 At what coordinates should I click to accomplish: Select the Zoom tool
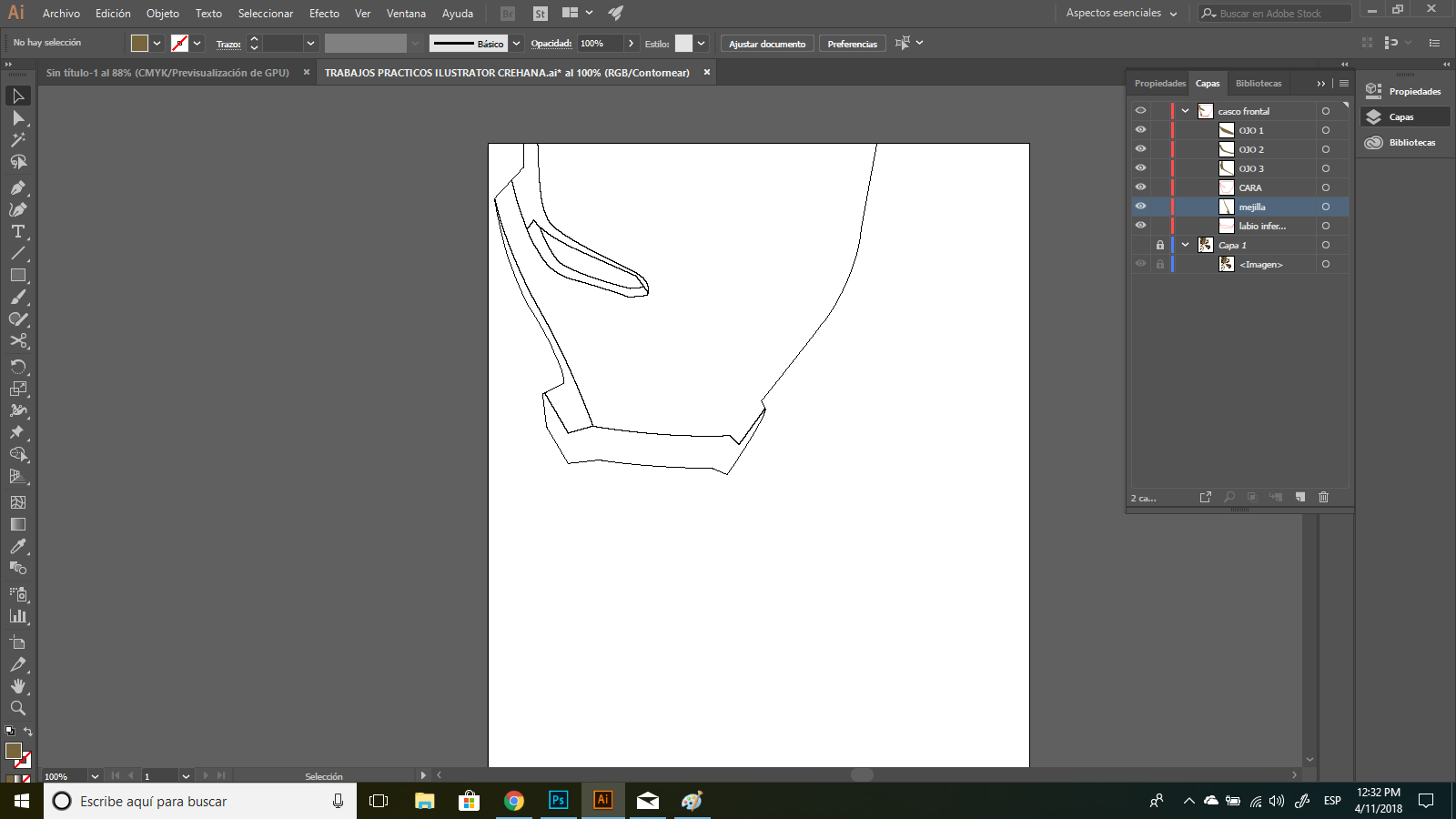pyautogui.click(x=17, y=708)
